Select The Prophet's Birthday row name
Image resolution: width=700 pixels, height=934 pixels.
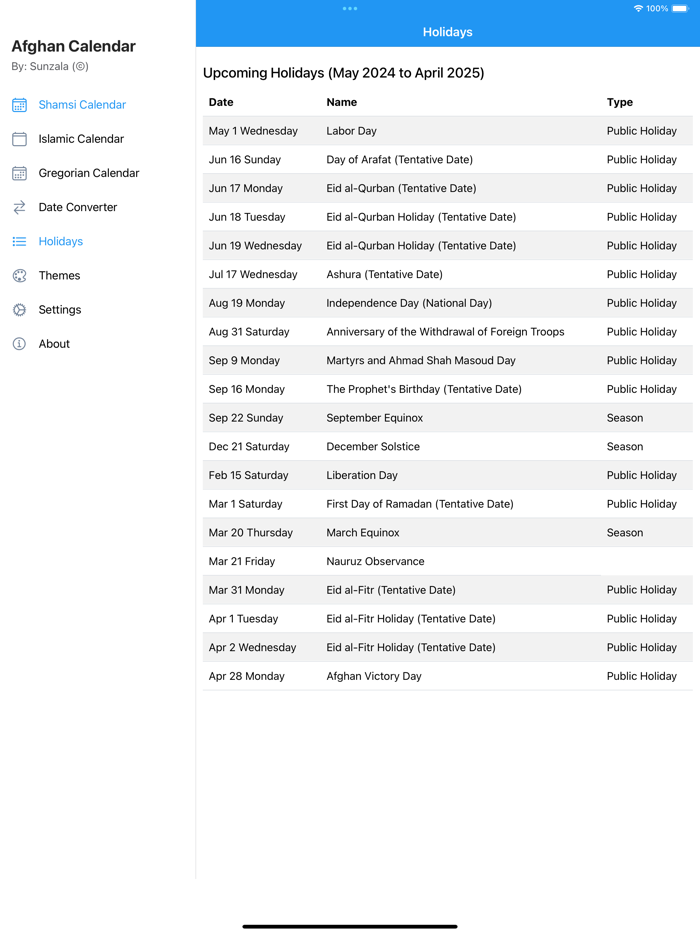tap(424, 389)
